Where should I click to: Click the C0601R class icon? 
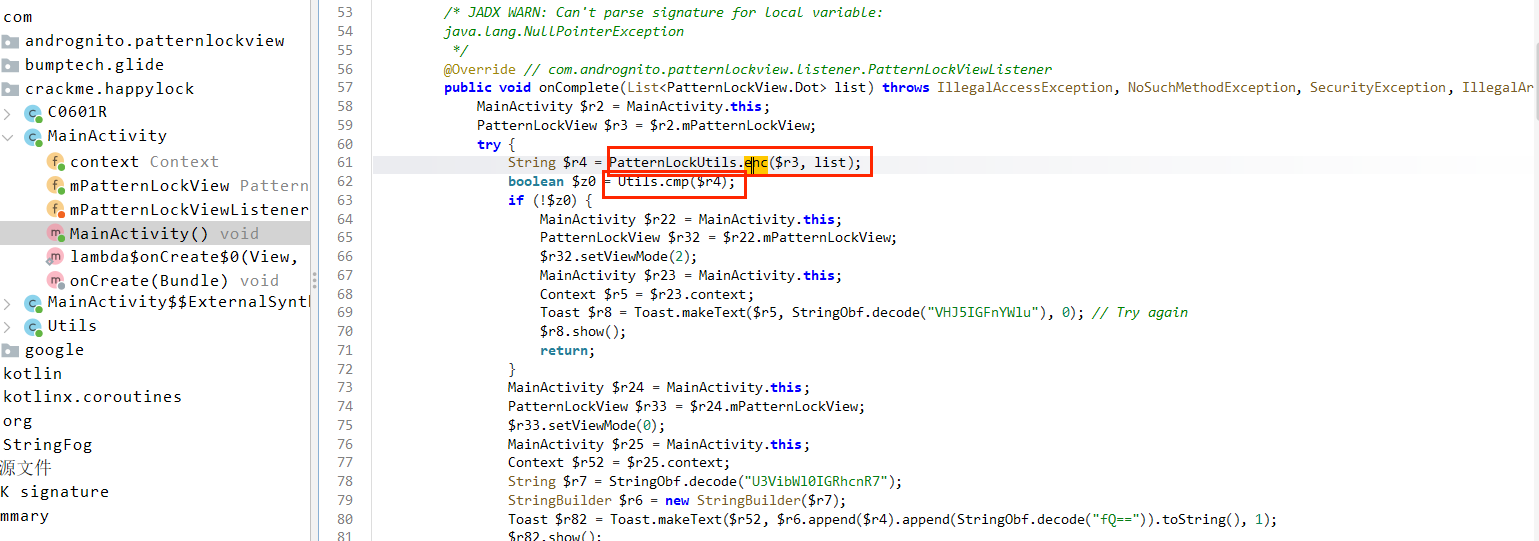point(33,112)
